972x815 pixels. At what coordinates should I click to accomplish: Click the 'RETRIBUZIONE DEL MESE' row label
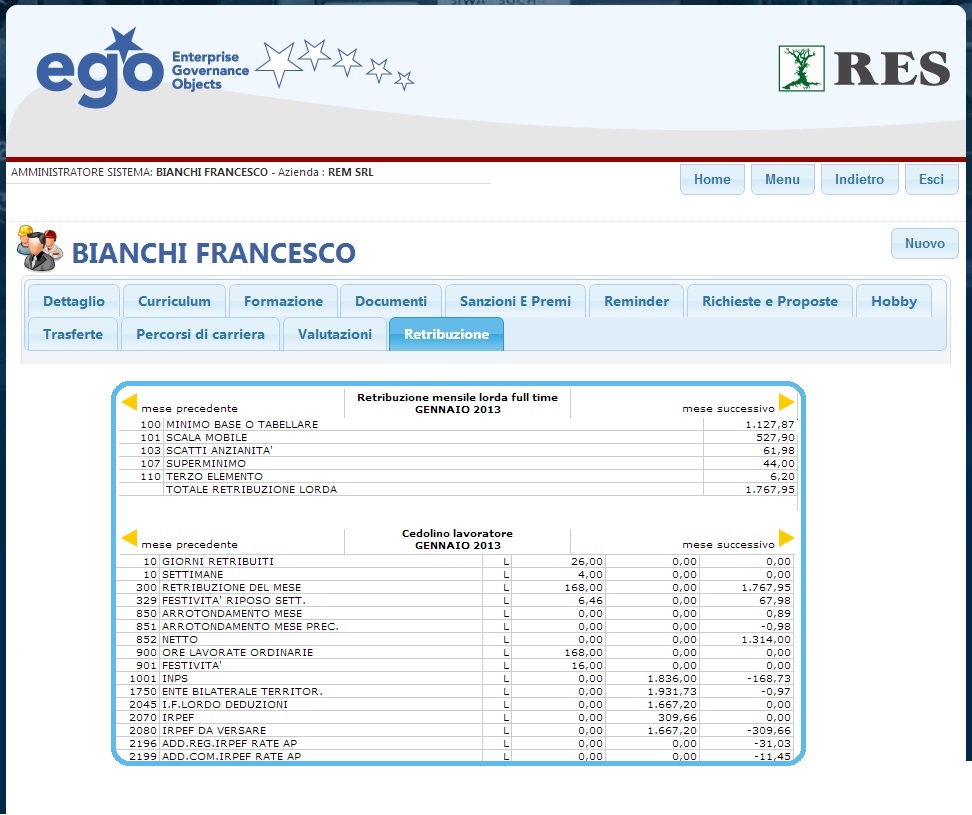(231, 588)
